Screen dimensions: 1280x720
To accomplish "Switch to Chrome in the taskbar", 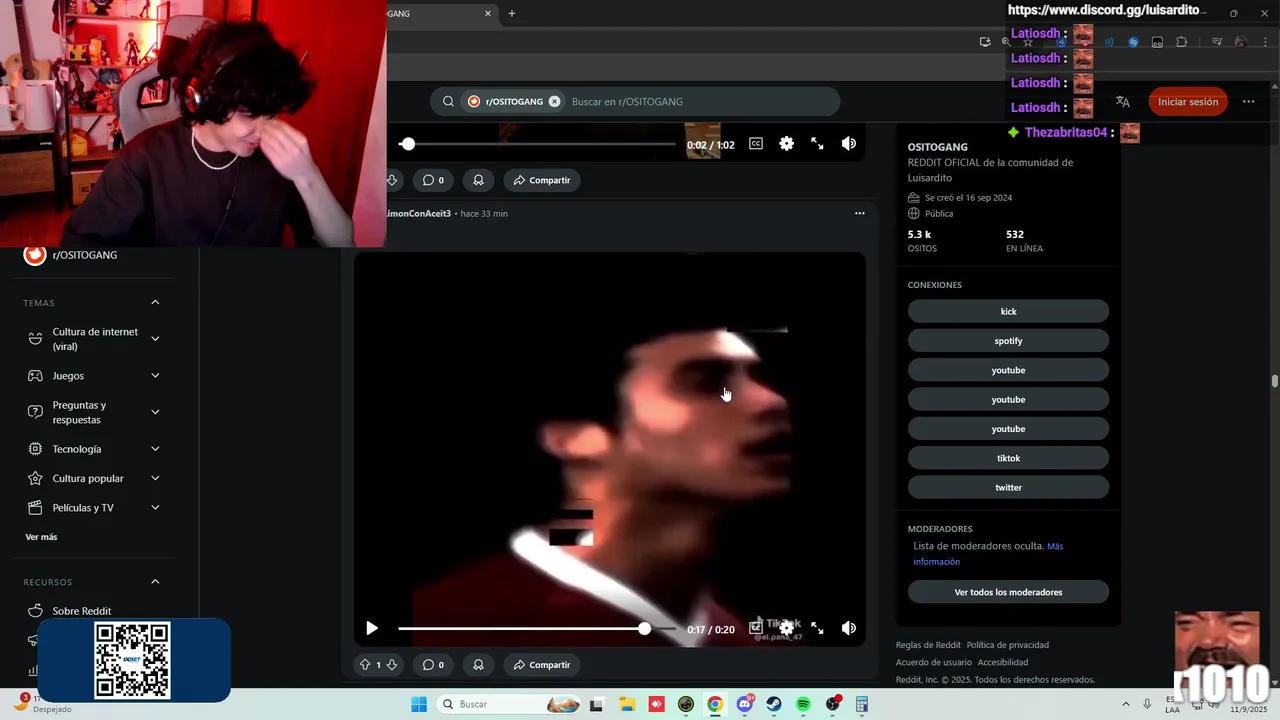I will pyautogui.click(x=715, y=704).
